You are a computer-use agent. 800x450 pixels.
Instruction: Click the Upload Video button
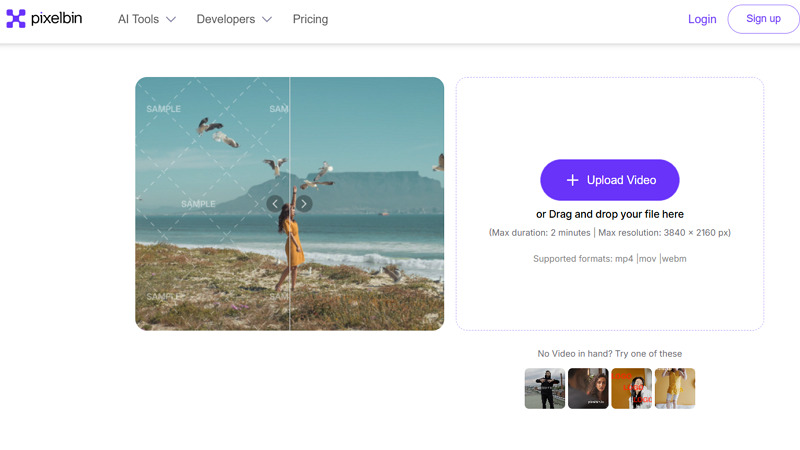click(610, 180)
